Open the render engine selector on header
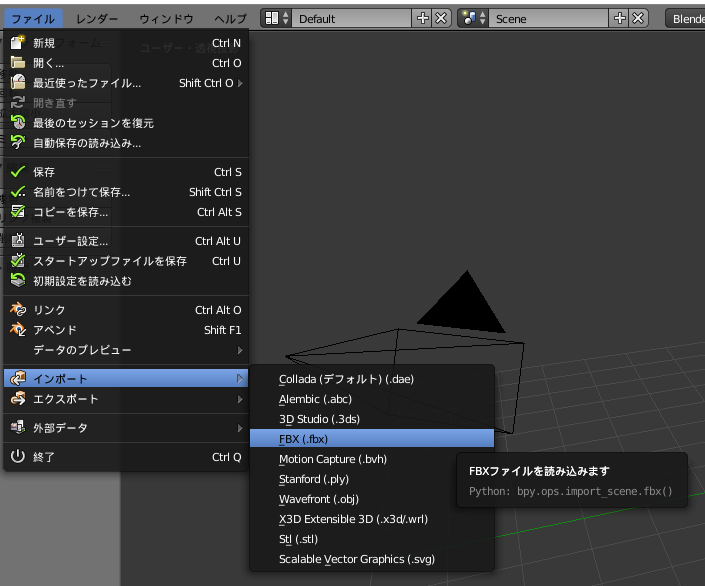Viewport: 705px width, 586px height. [685, 18]
